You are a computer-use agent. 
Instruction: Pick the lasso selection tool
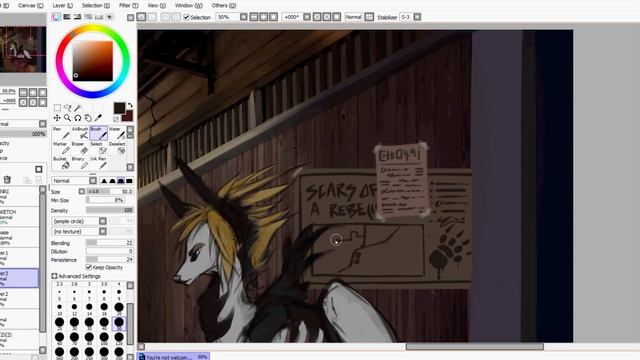coord(67,108)
